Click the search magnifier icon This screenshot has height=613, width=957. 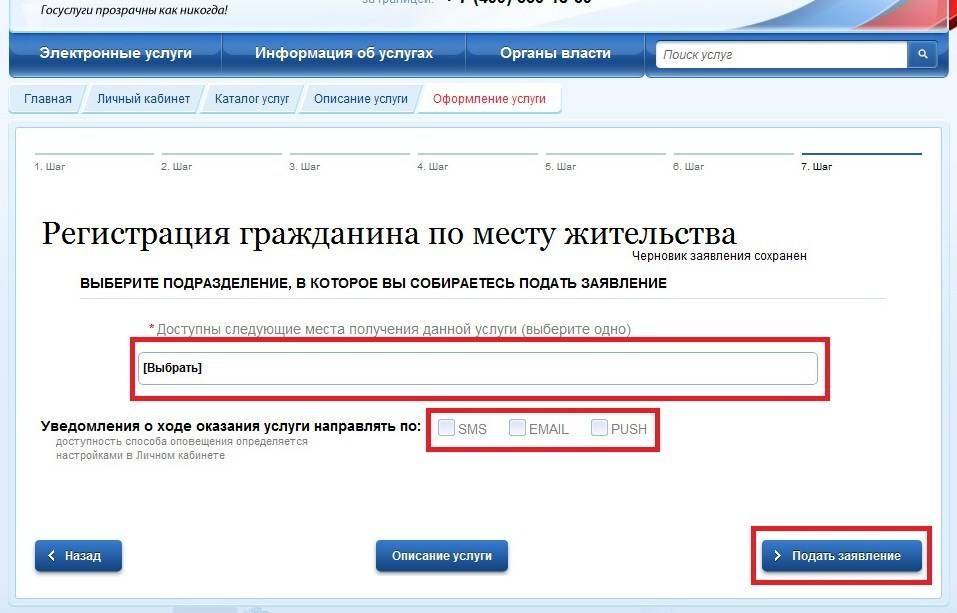point(921,55)
